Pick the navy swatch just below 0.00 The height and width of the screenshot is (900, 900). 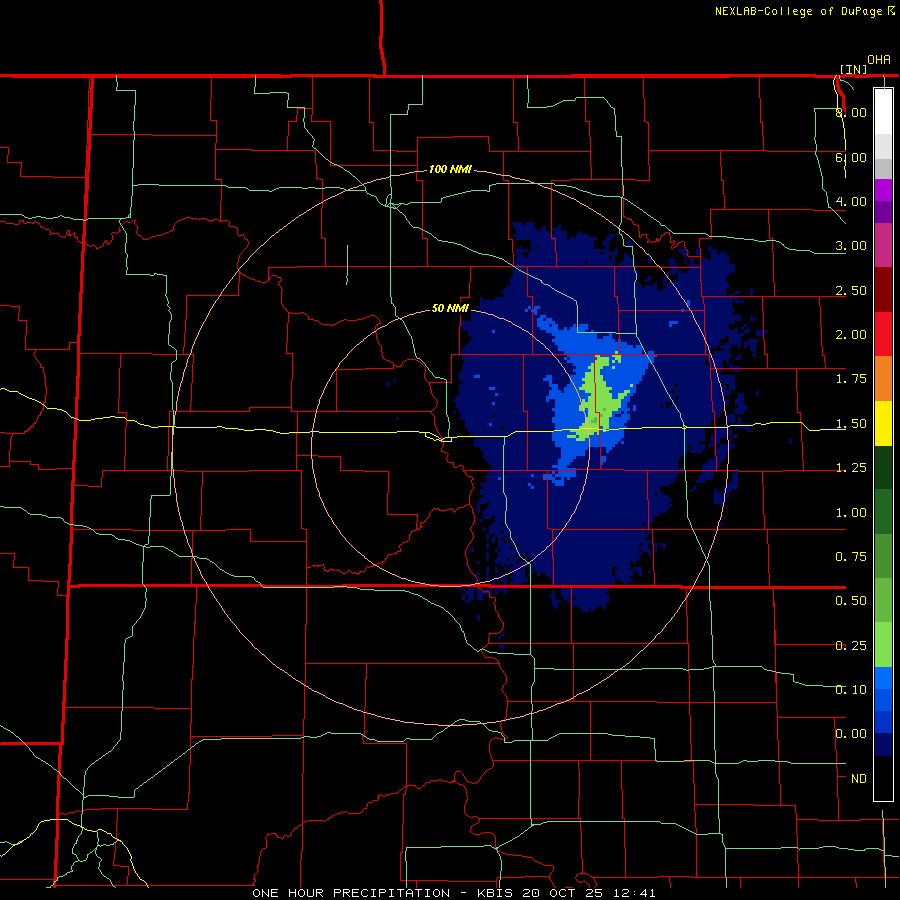tap(883, 745)
